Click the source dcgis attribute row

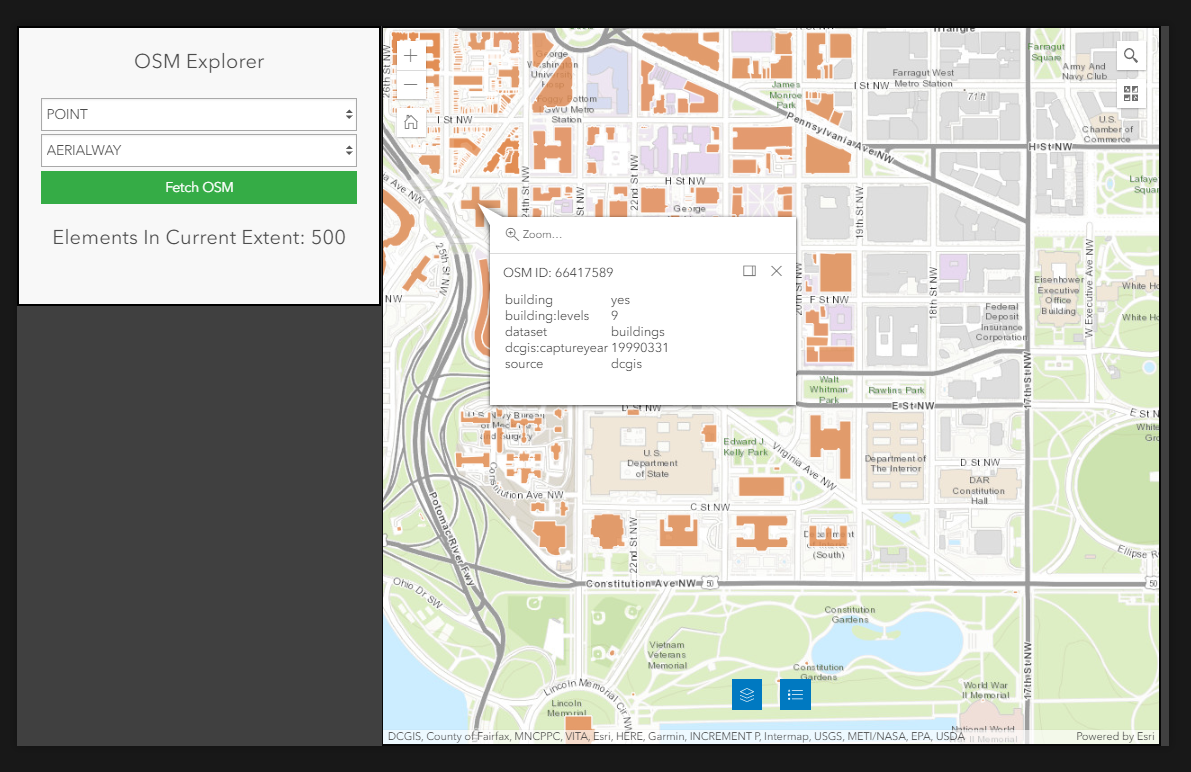point(573,364)
